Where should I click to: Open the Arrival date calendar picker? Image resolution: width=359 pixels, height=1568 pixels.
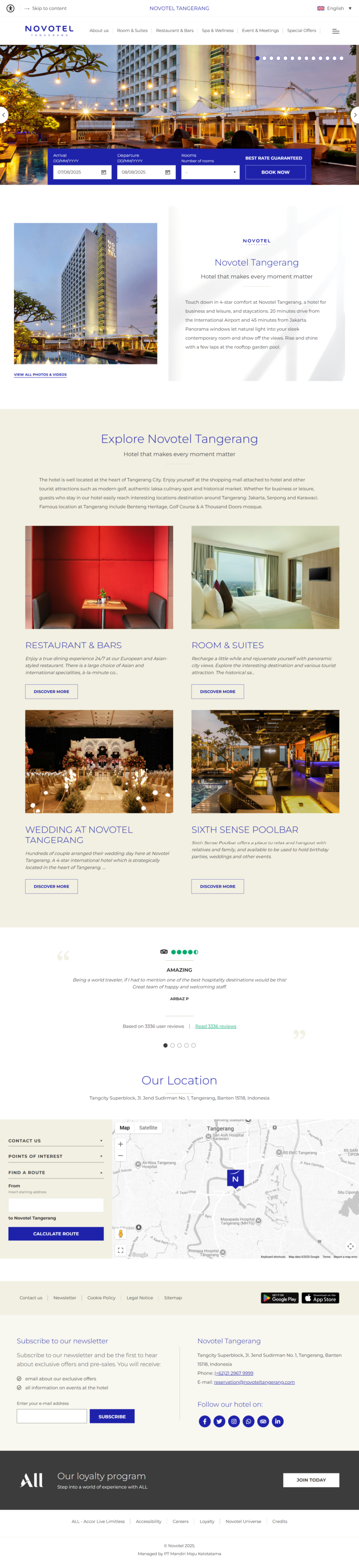tap(104, 172)
